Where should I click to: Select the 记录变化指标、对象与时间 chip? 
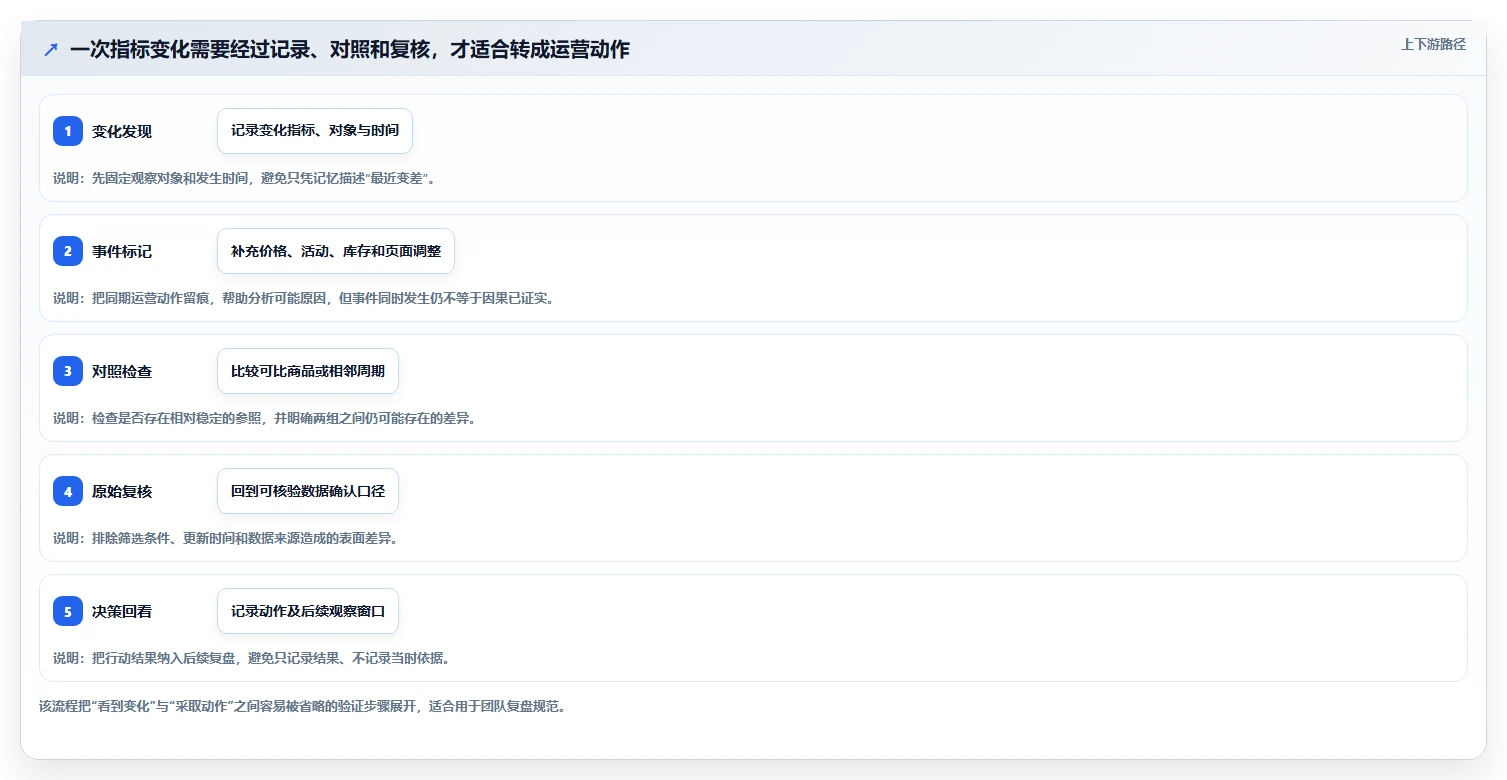[x=315, y=131]
